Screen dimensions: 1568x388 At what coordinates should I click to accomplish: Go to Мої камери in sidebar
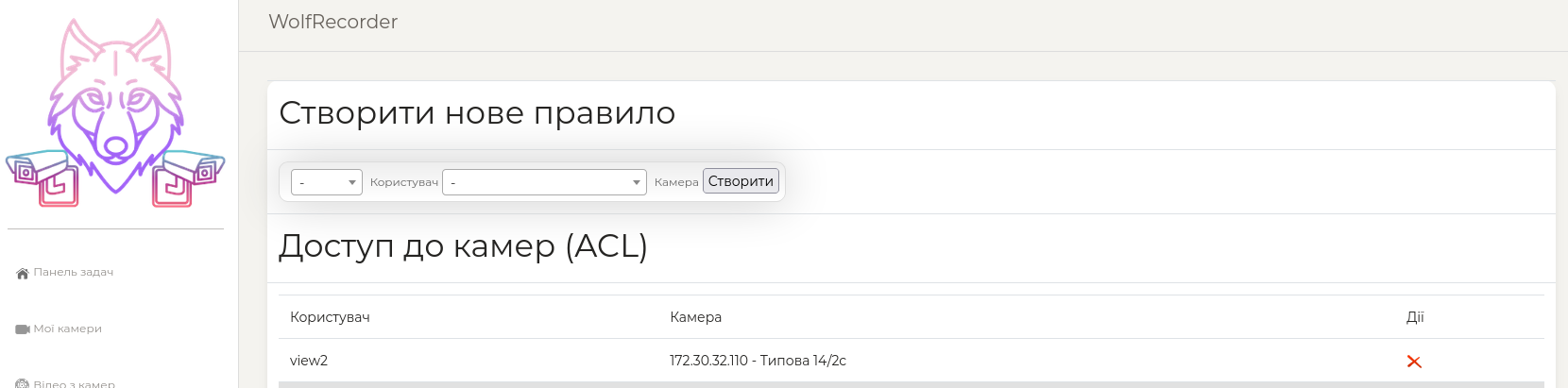67,329
